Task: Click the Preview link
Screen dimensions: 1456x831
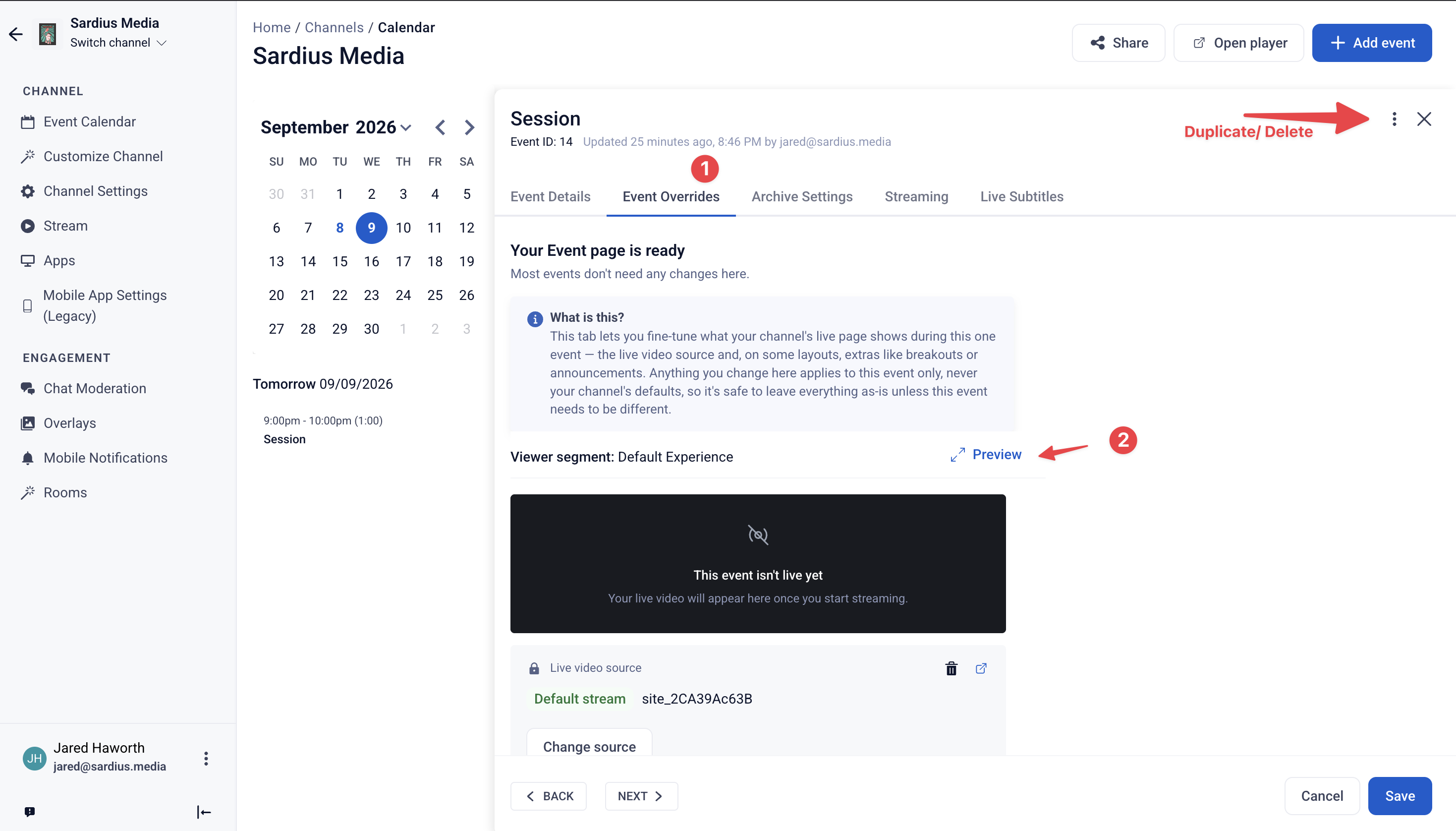Action: 986,454
